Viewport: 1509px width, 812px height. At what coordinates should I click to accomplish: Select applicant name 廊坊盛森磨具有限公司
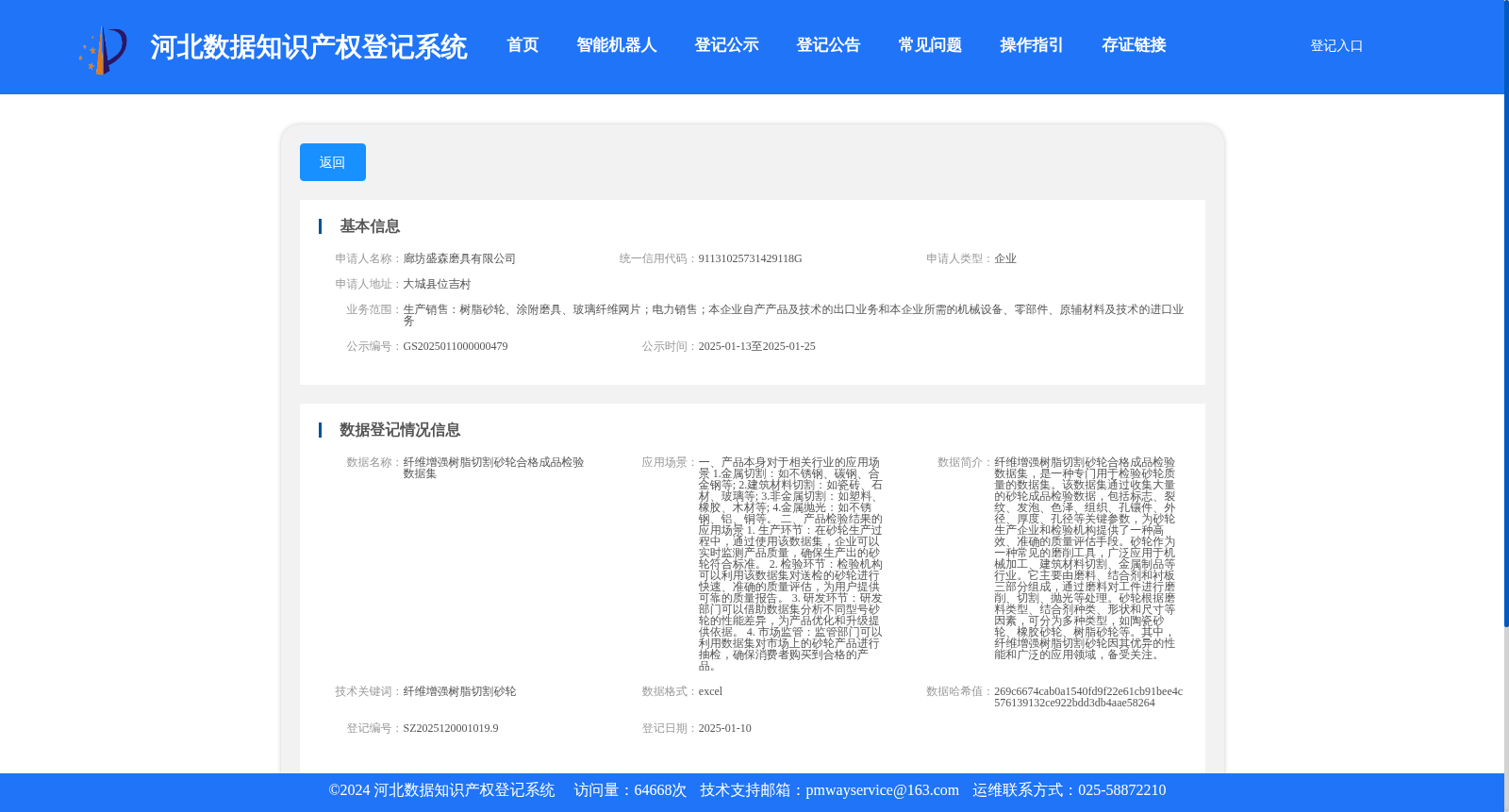459,258
